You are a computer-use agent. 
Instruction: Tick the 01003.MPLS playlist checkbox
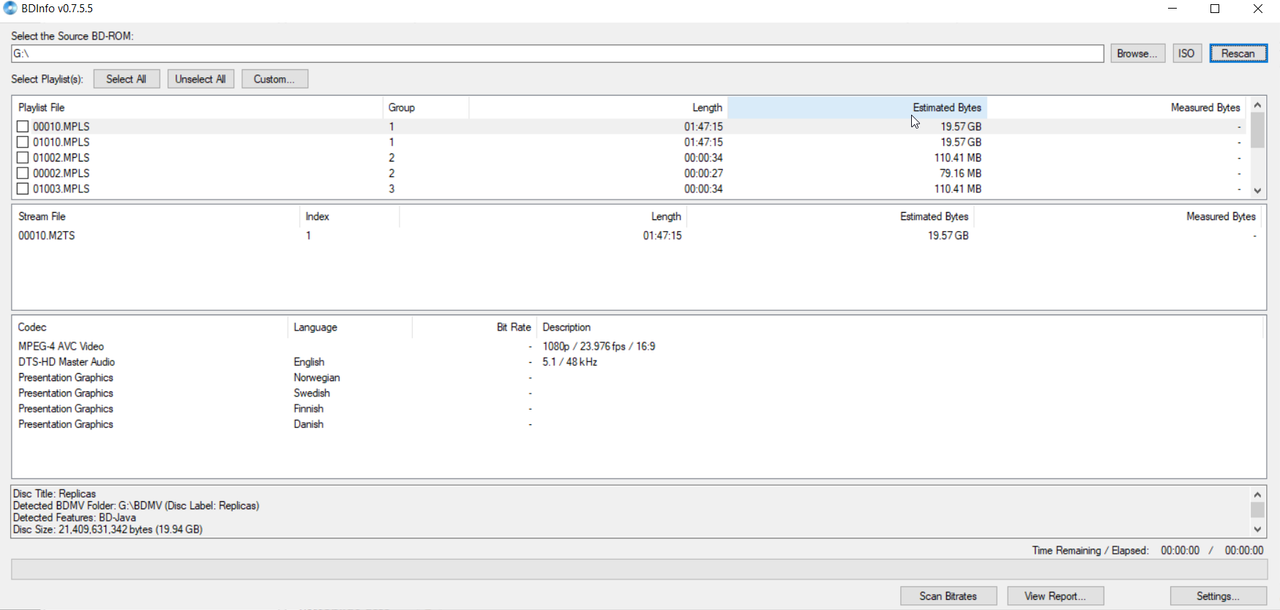click(x=22, y=189)
